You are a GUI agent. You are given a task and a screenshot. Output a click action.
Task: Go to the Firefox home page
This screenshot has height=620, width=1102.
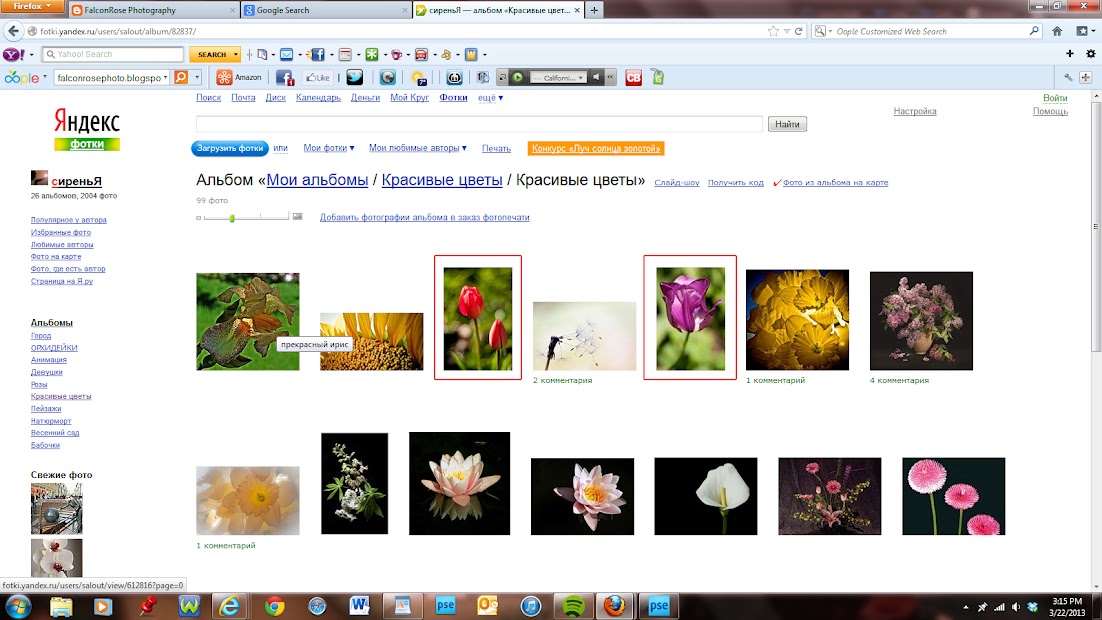pyautogui.click(x=1057, y=31)
